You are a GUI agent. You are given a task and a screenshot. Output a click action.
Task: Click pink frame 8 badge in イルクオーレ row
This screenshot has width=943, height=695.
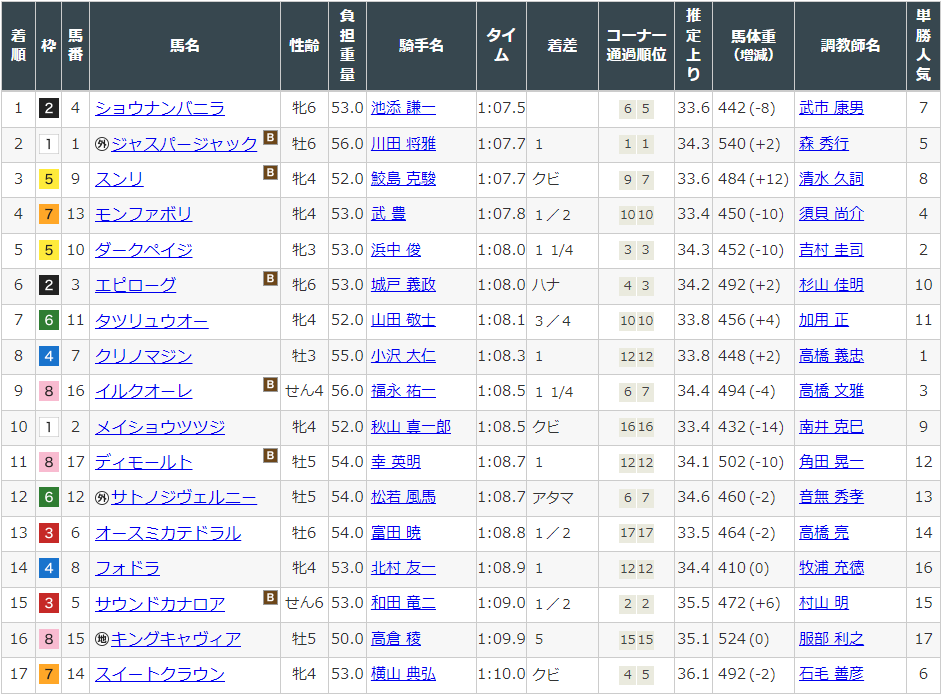tap(49, 391)
